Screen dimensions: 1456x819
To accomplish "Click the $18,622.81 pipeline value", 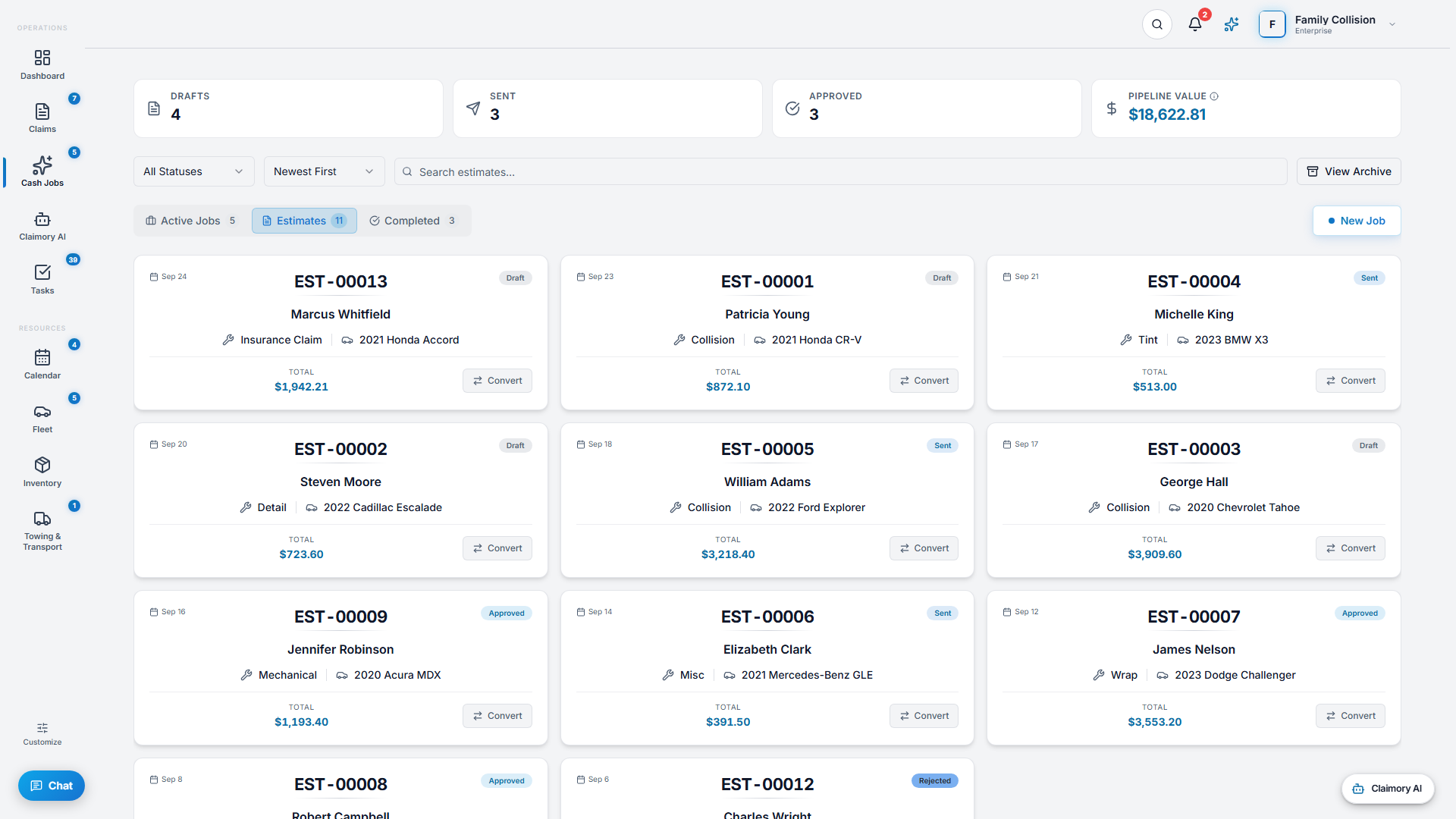I will point(1167,115).
